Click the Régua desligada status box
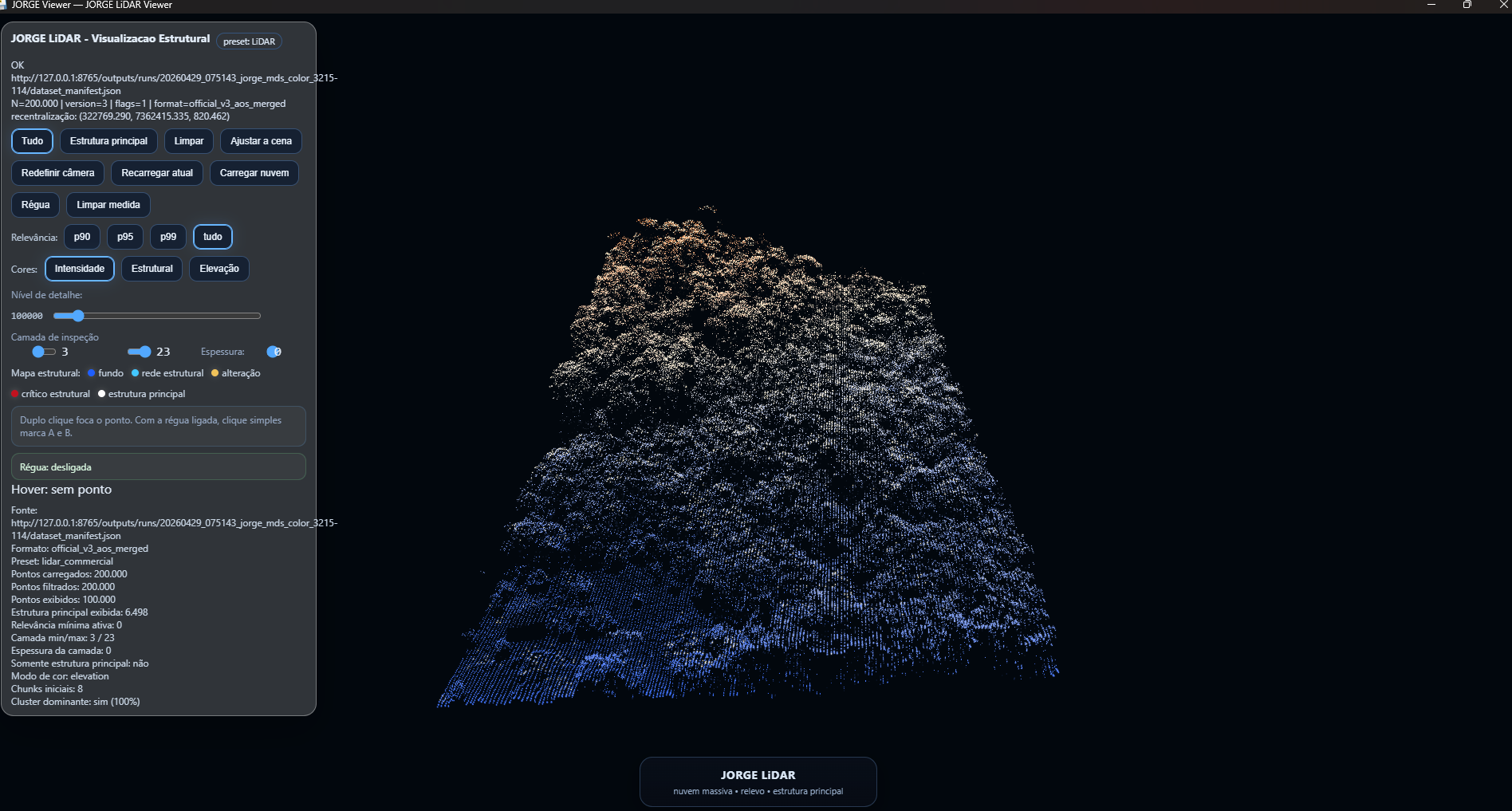 pos(159,467)
